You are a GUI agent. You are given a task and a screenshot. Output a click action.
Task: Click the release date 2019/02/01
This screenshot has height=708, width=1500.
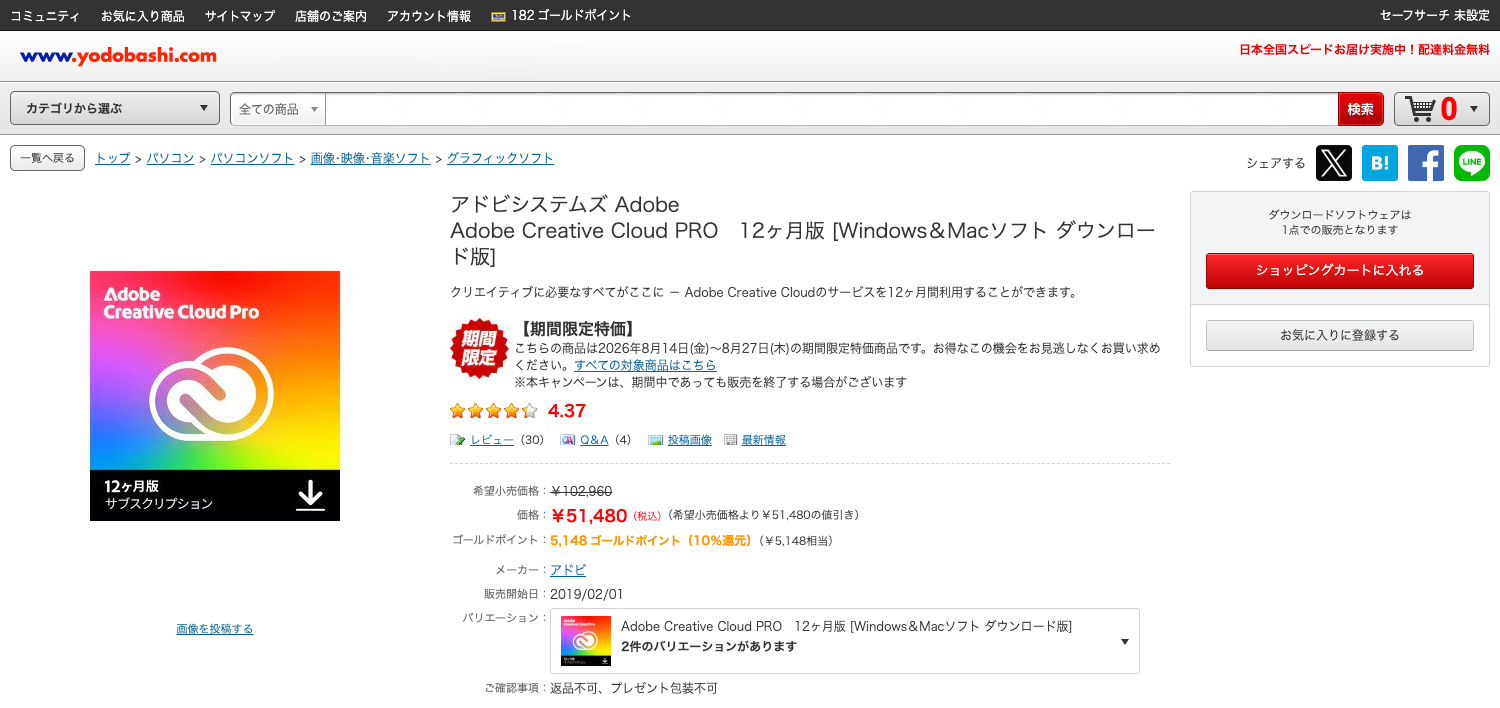[x=587, y=594]
